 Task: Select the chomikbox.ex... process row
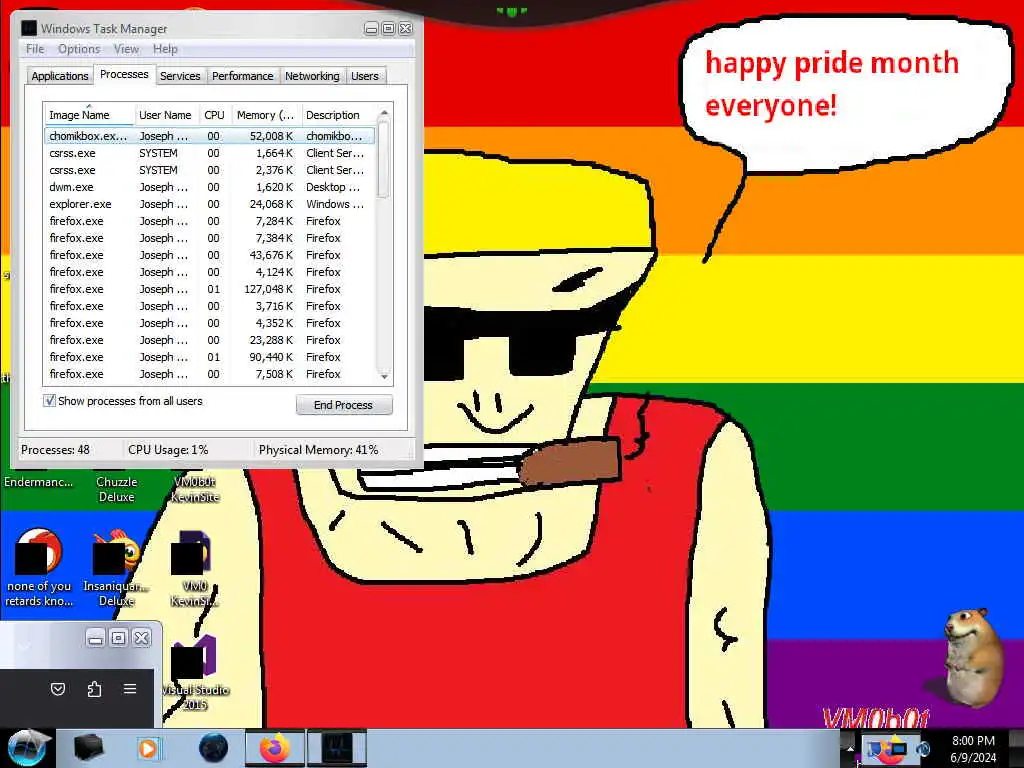pos(210,136)
